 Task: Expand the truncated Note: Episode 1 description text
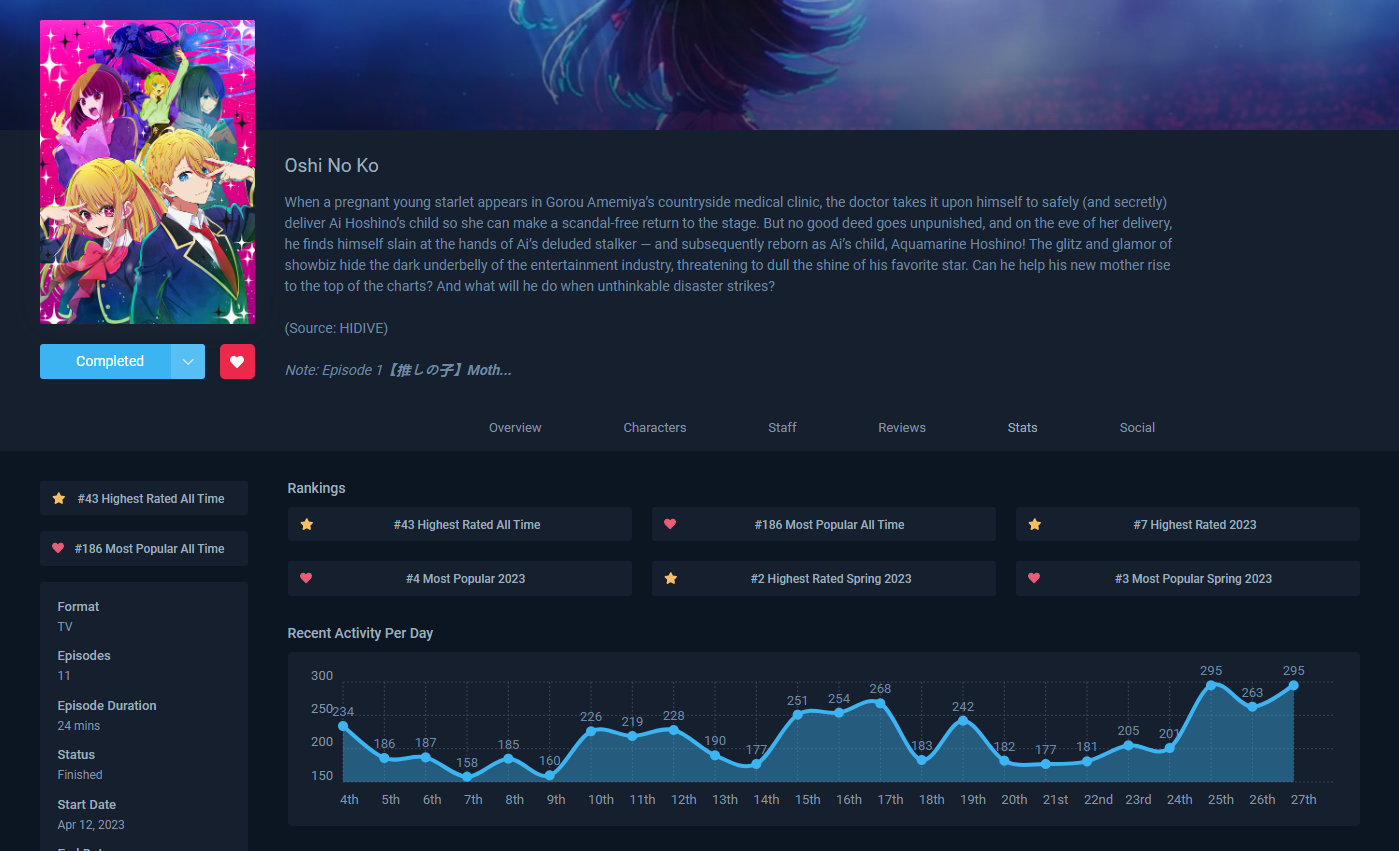point(398,370)
